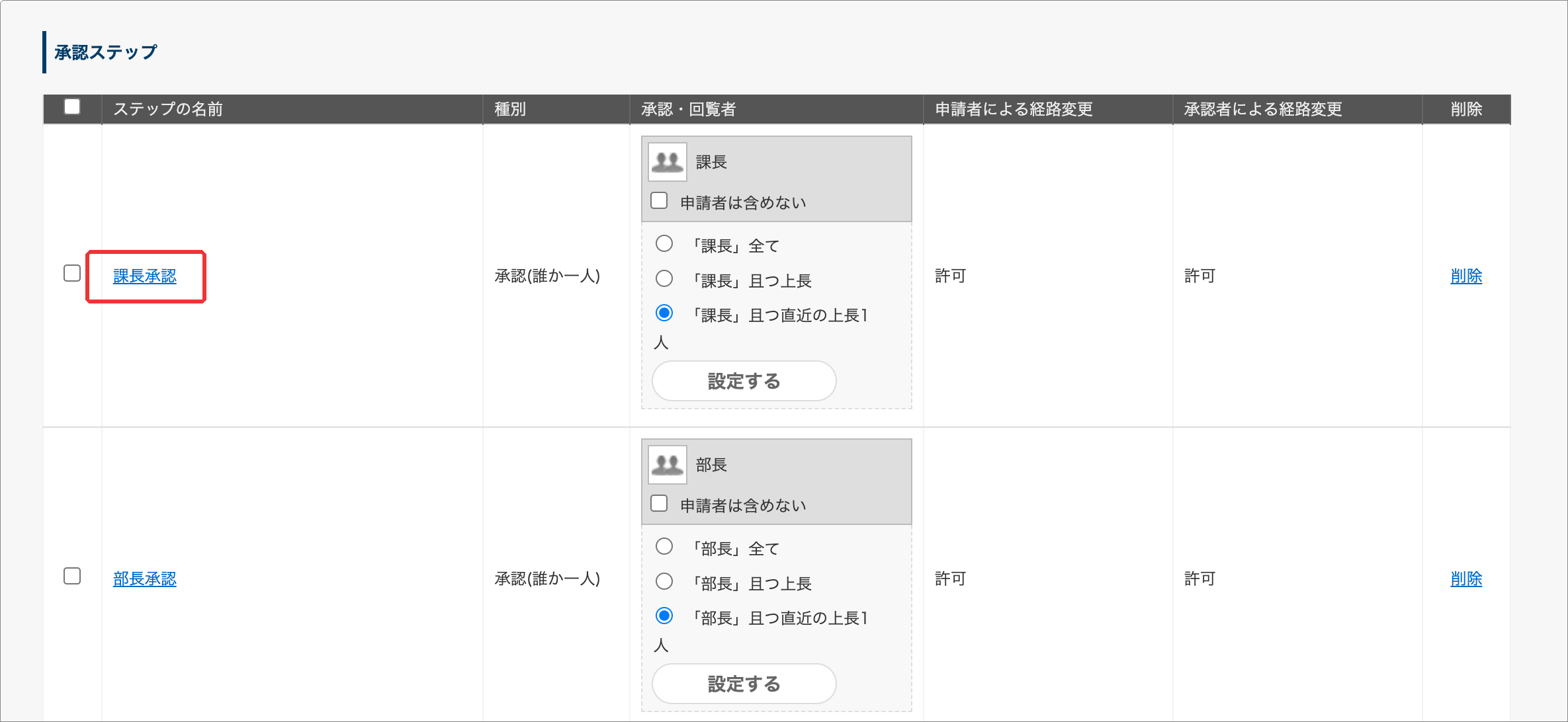Viewport: 1568px width, 722px height.
Task: Check the 課長承認 row checkbox
Action: pos(72,273)
